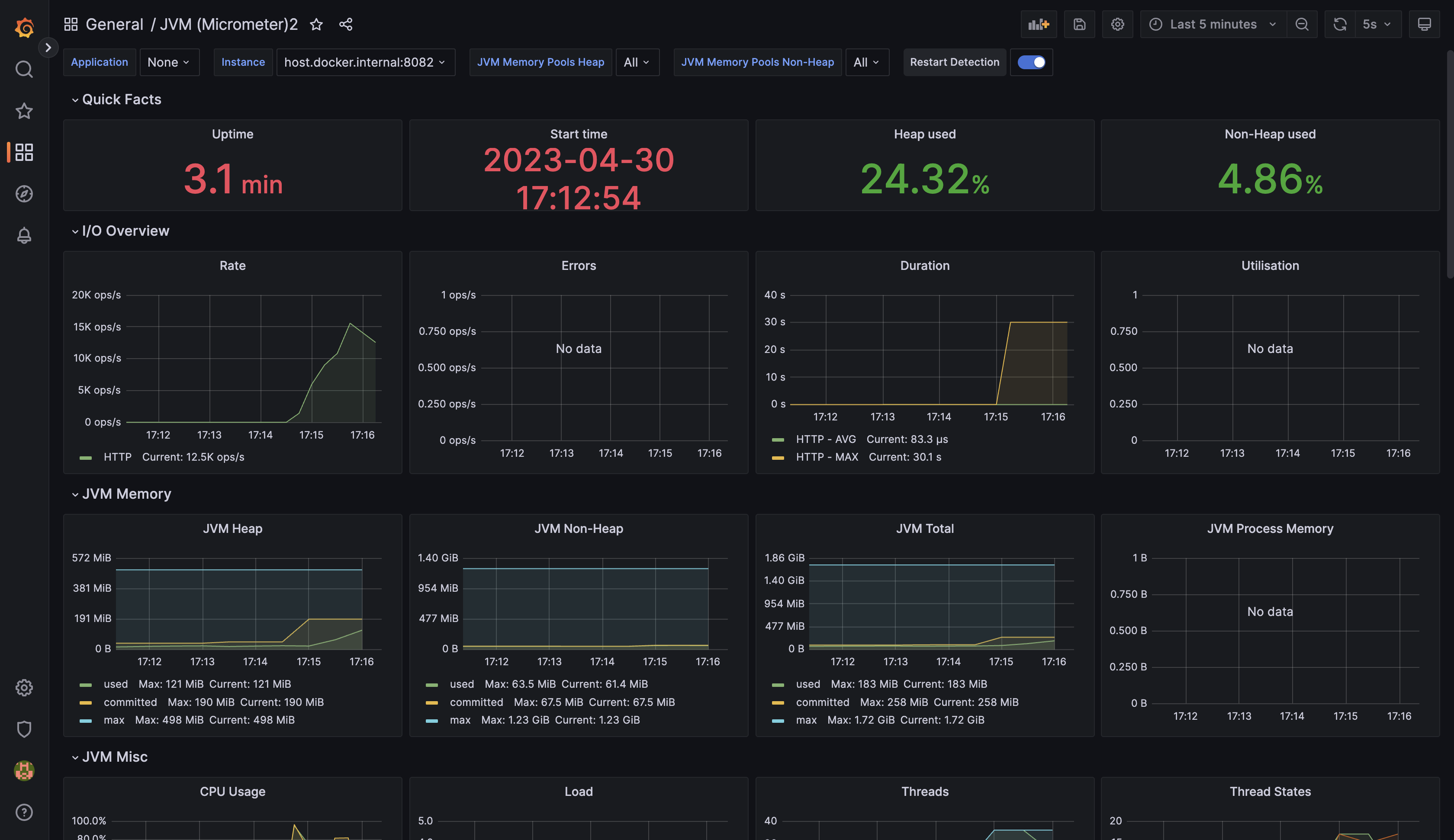Share the dashboard
1454x840 pixels.
click(346, 24)
